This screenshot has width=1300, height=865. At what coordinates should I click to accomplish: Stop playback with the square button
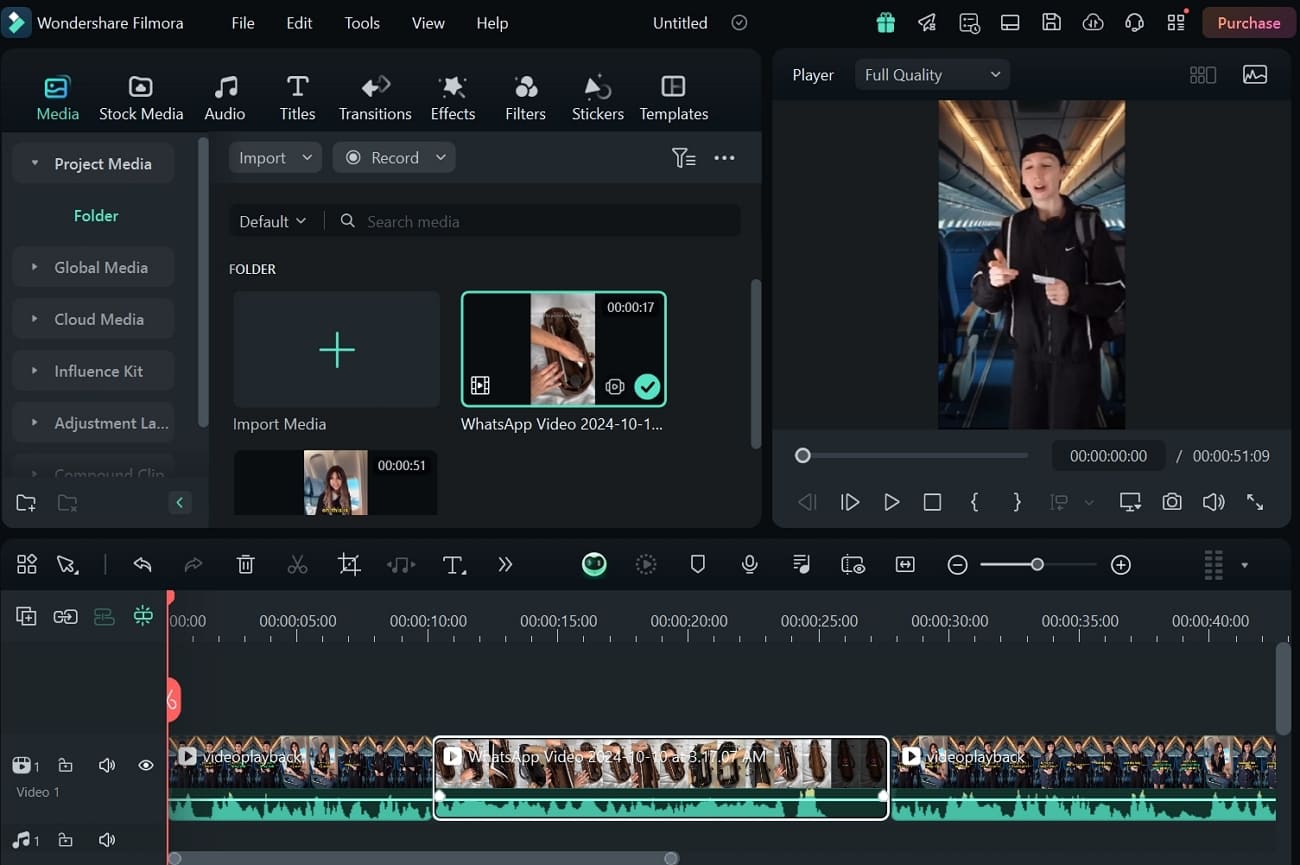[932, 502]
